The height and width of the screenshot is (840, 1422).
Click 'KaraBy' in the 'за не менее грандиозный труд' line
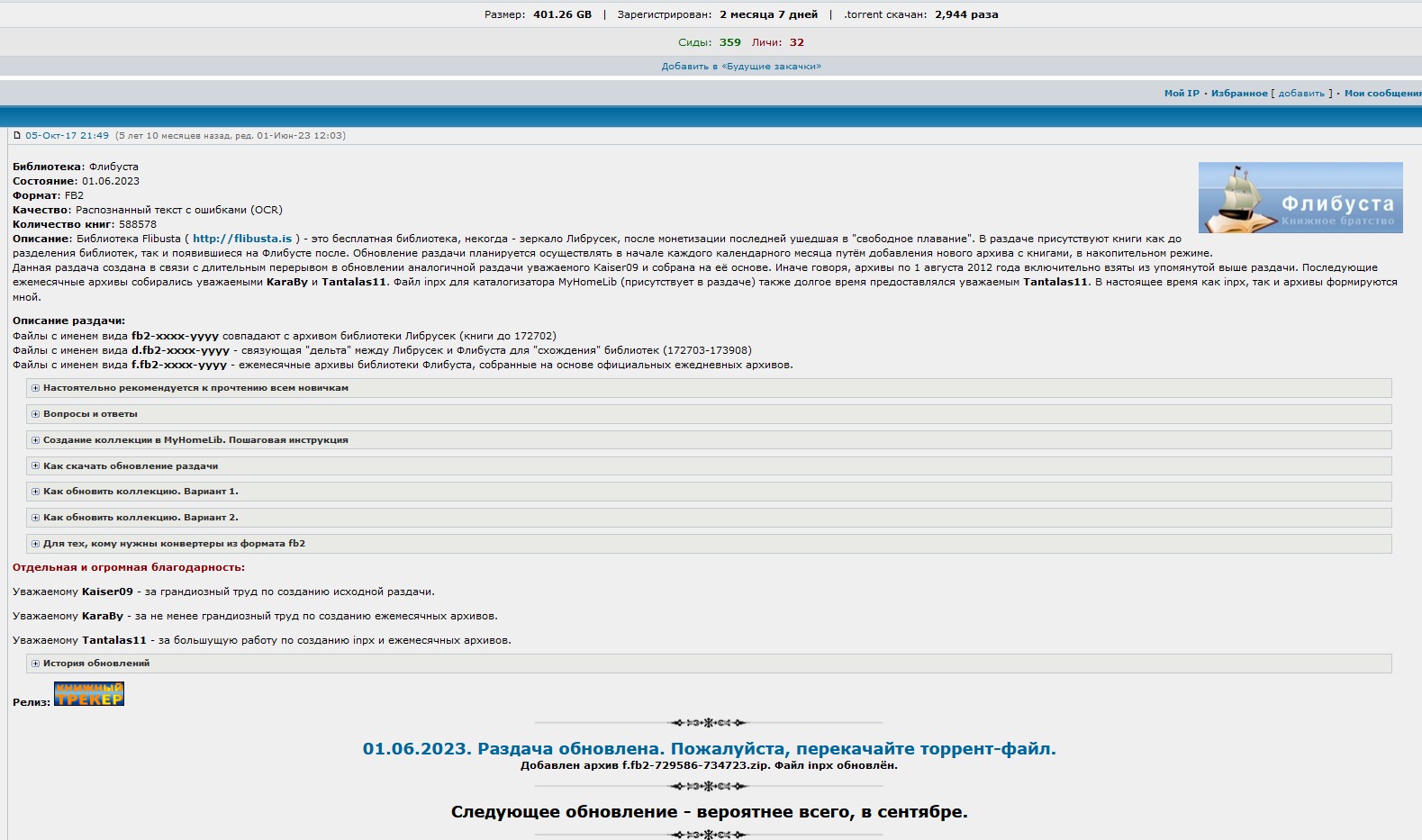pyautogui.click(x=103, y=616)
